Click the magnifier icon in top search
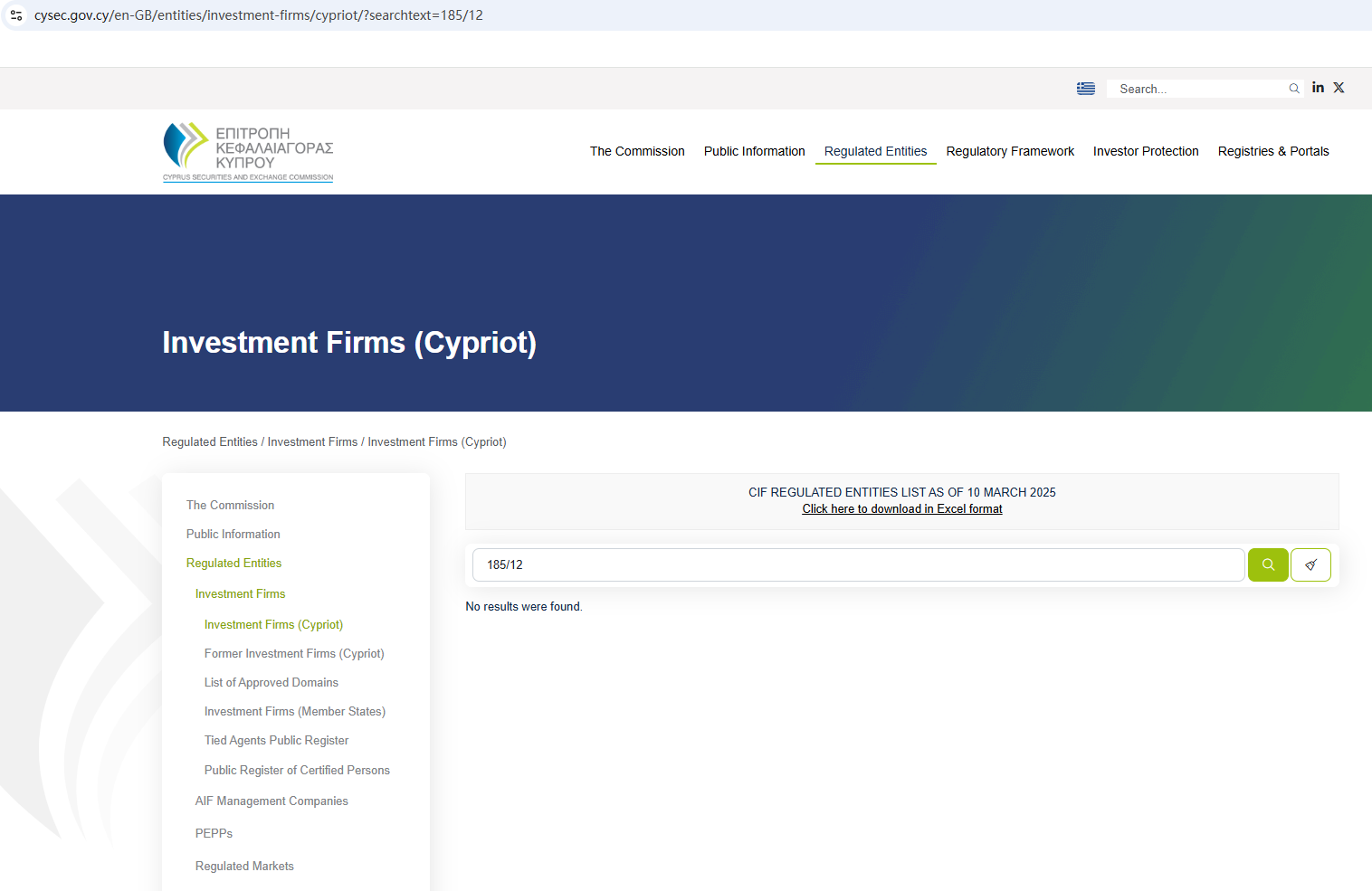 [x=1294, y=89]
